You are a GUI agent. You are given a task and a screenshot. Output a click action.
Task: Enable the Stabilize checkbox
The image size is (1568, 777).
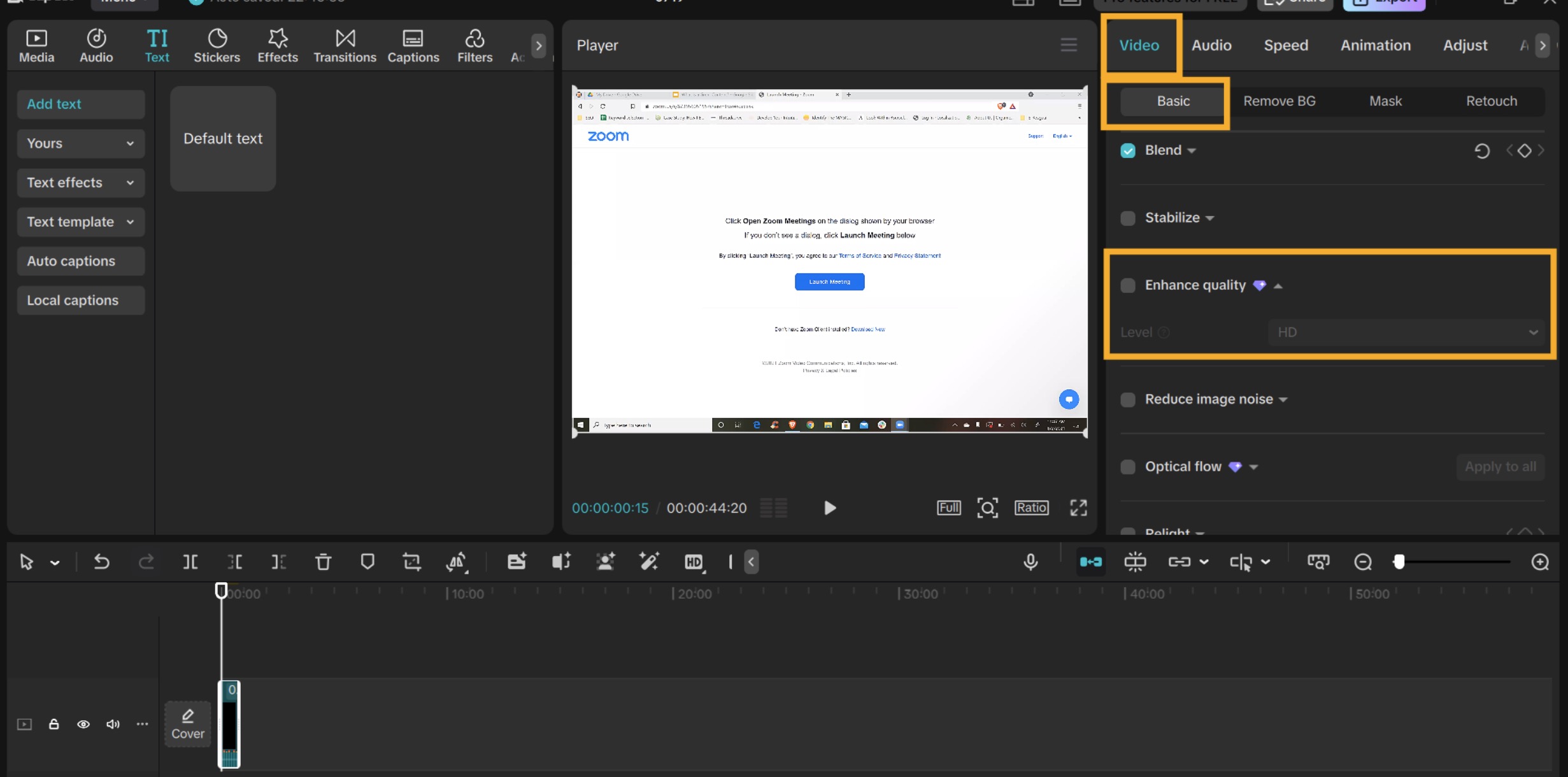[1128, 218]
